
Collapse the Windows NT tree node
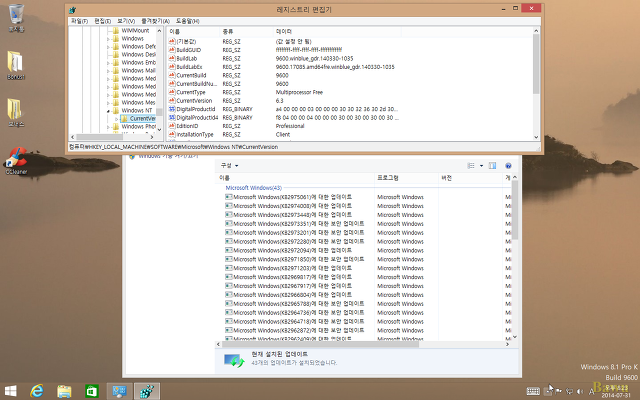point(109,111)
